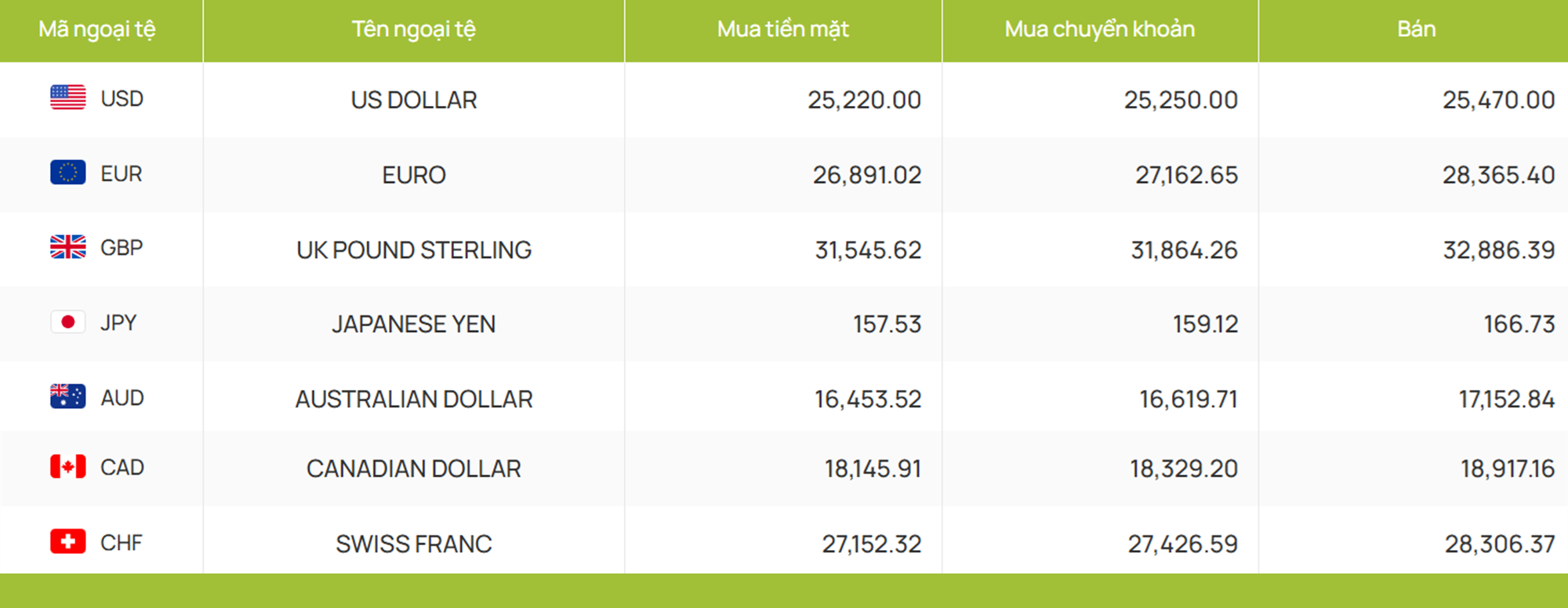
Task: Select the UK flag icon
Action: click(x=68, y=247)
